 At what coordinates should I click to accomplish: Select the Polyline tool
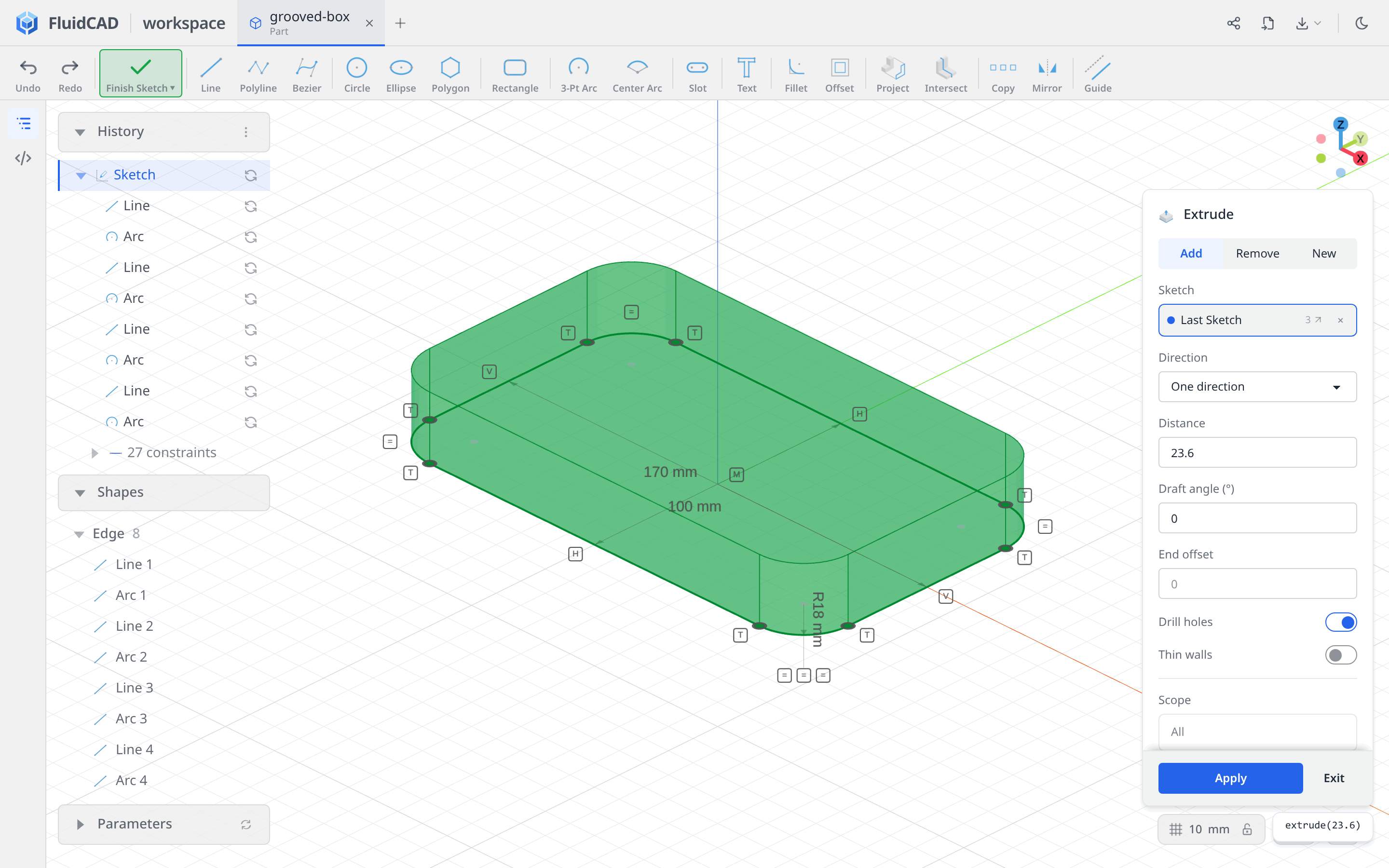pyautogui.click(x=258, y=74)
